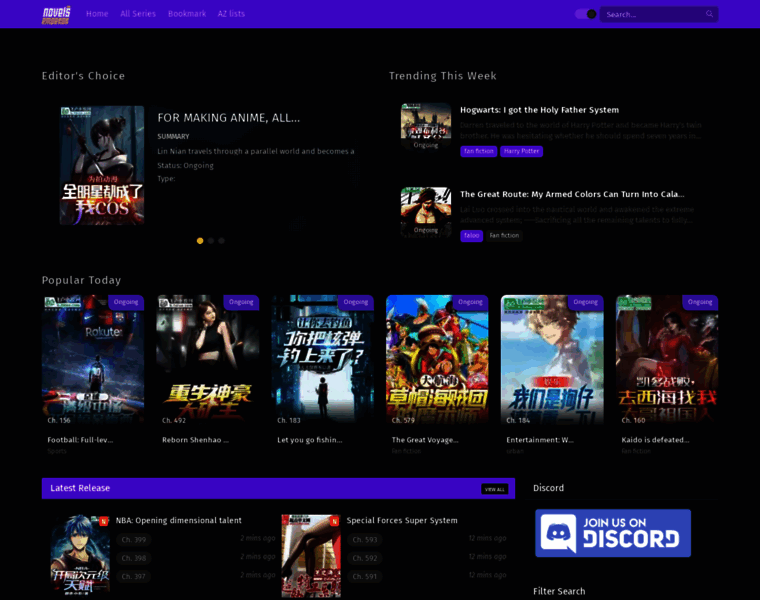760x600 pixels.
Task: Select the third Editor's Choice carousel dot
Action: click(222, 241)
